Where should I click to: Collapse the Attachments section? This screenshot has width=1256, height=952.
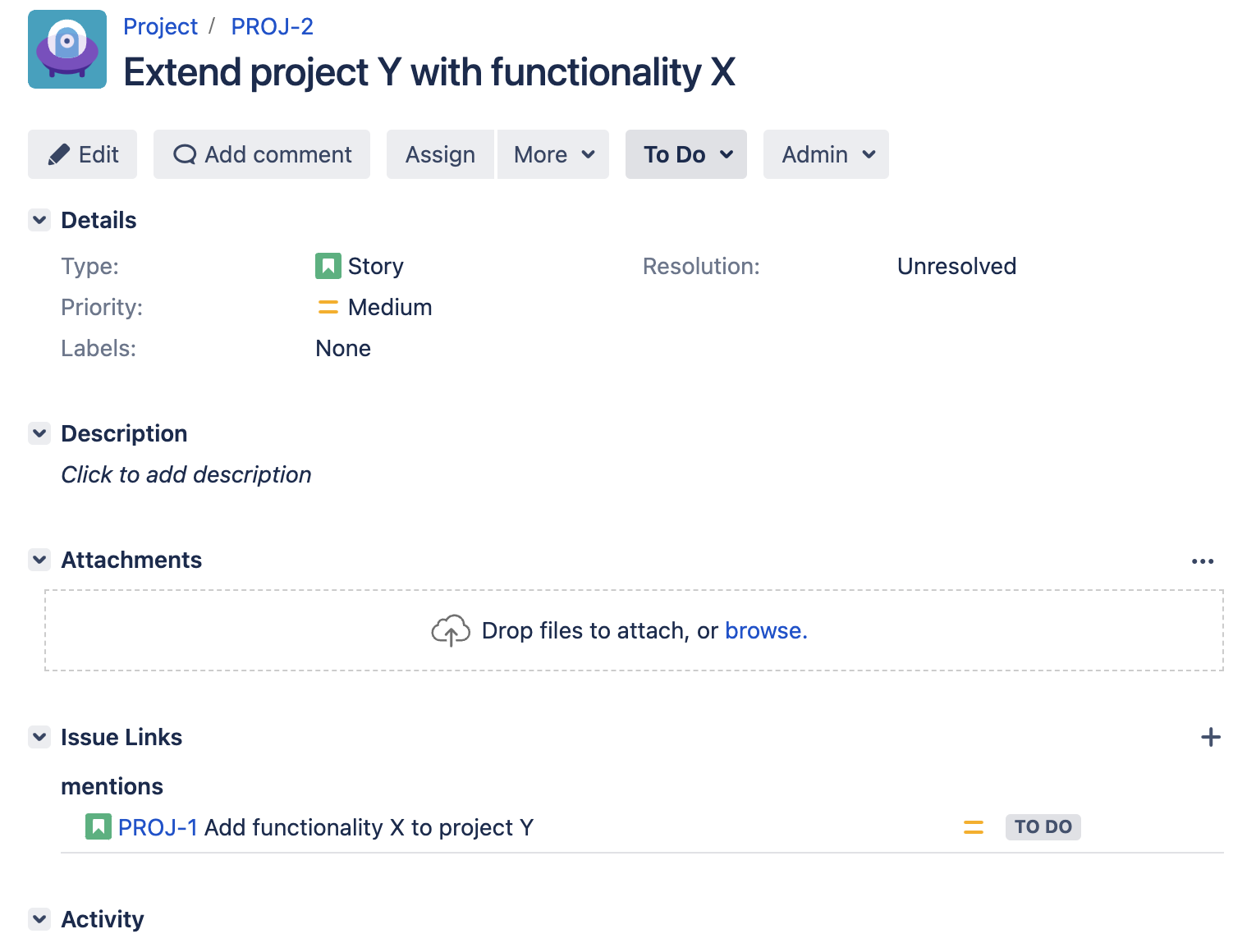[x=39, y=560]
